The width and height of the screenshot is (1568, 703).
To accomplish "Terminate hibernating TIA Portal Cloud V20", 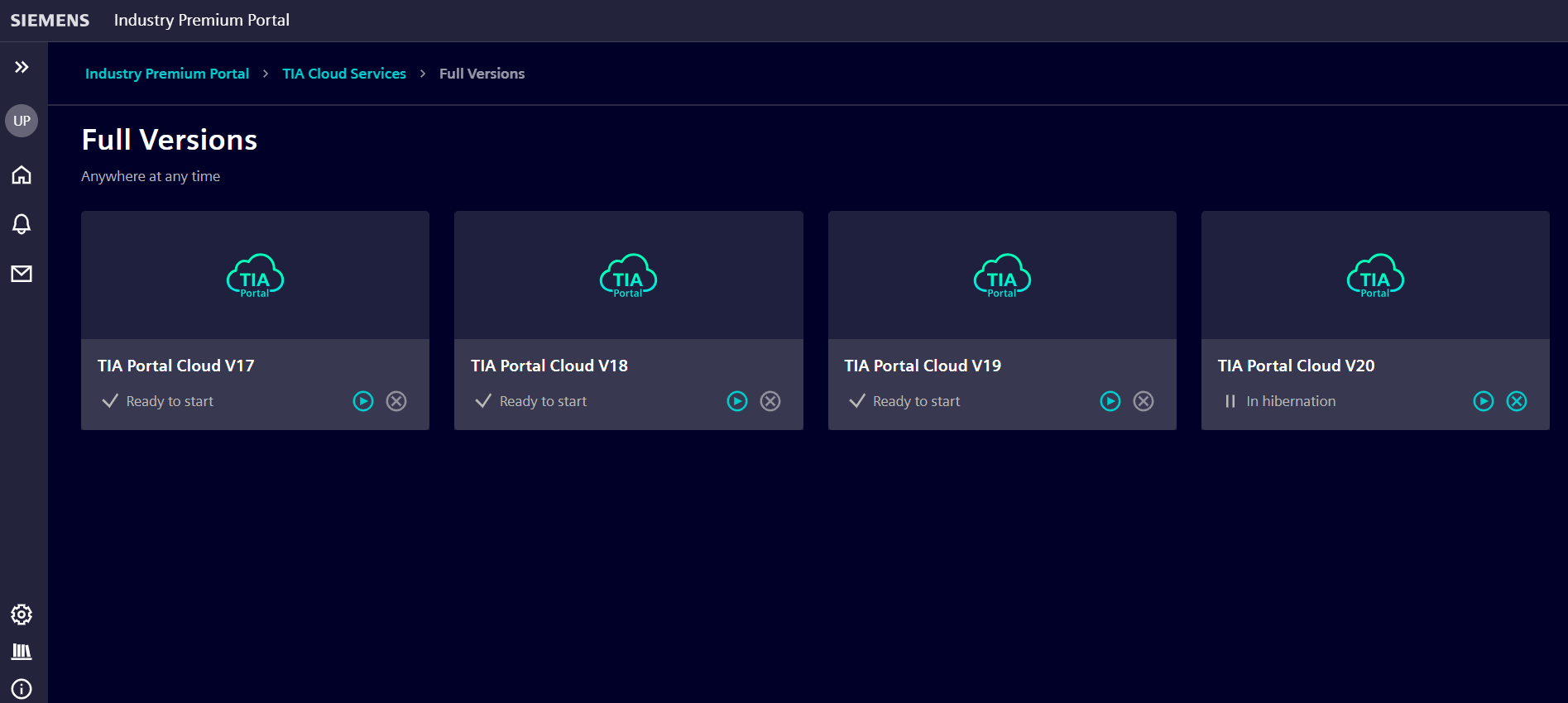I will click(1517, 401).
